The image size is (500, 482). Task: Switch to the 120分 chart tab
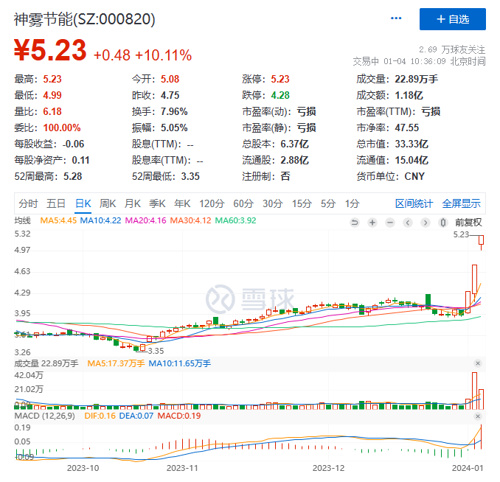click(212, 203)
